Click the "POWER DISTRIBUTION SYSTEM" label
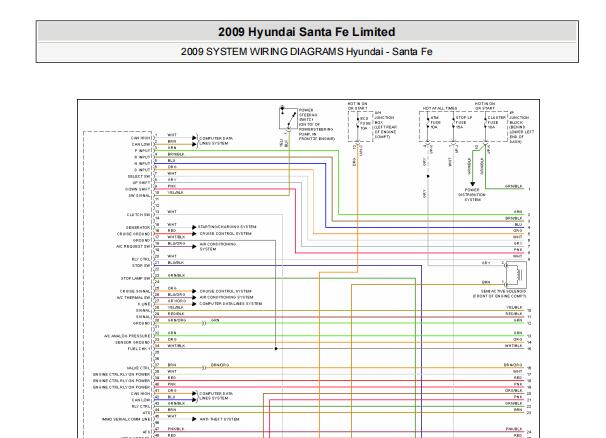The height and width of the screenshot is (438, 606). [x=472, y=195]
